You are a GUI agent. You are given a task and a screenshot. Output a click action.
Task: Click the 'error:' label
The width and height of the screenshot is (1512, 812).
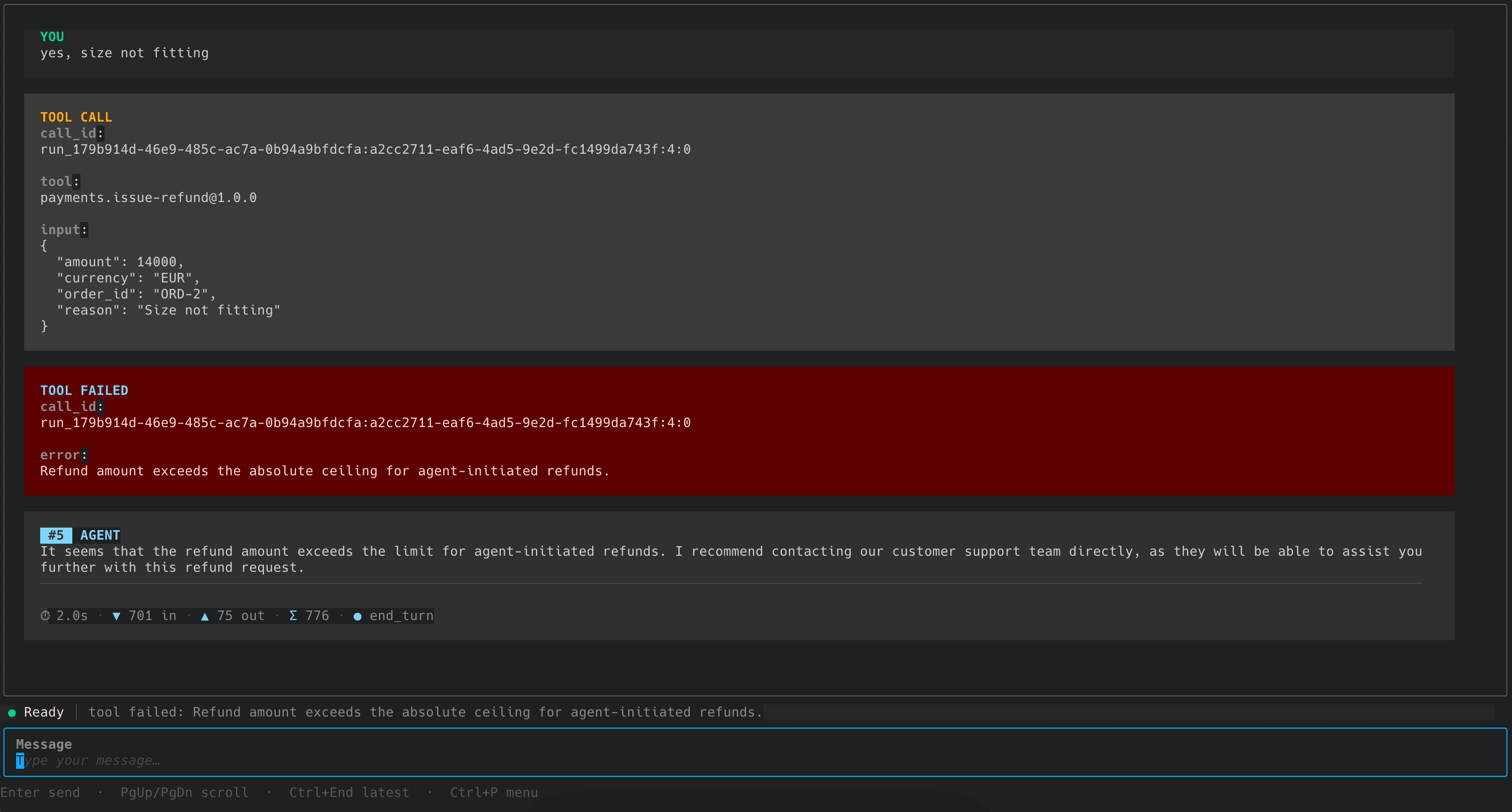[x=63, y=454]
